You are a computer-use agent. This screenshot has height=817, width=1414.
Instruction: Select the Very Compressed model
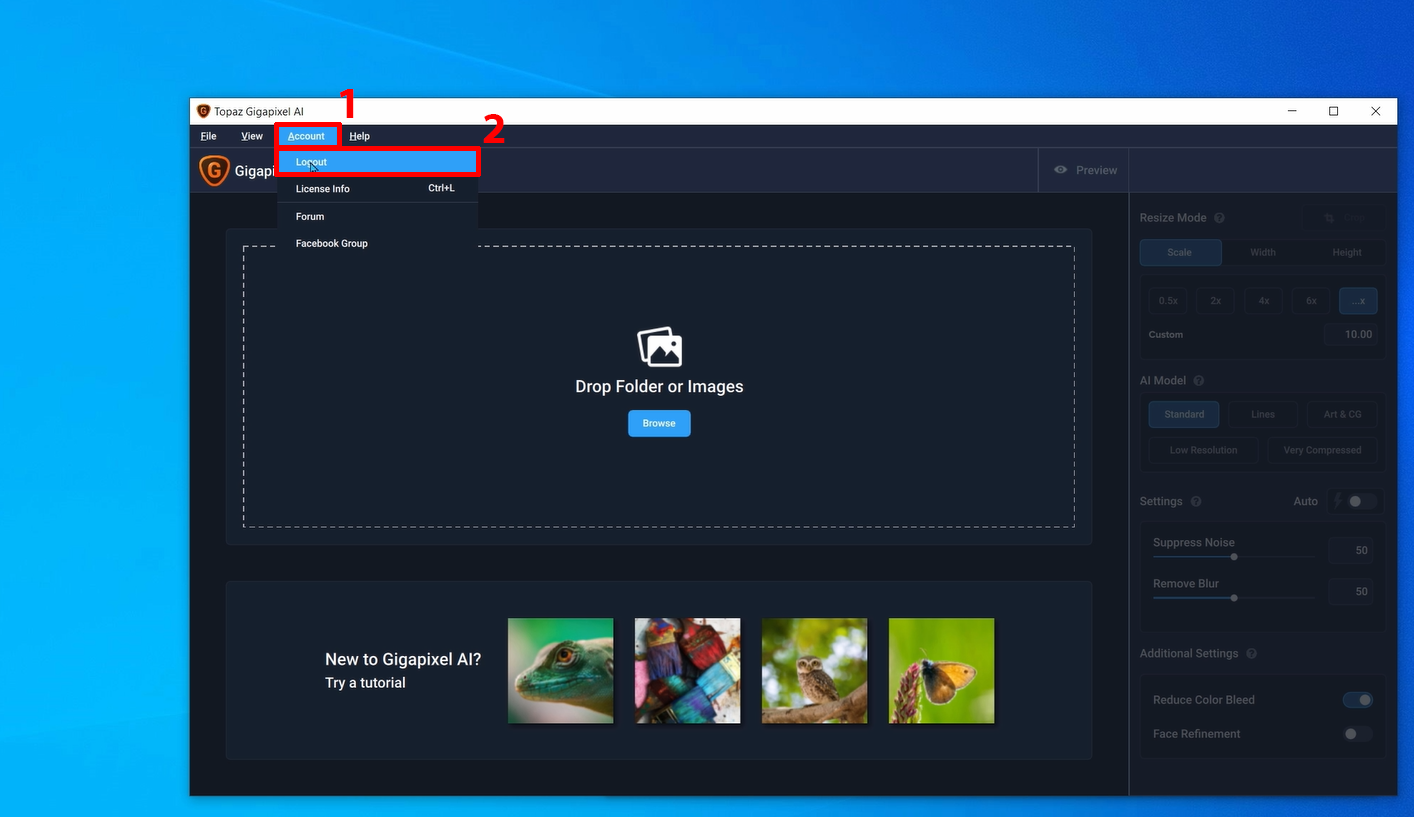(x=1322, y=450)
